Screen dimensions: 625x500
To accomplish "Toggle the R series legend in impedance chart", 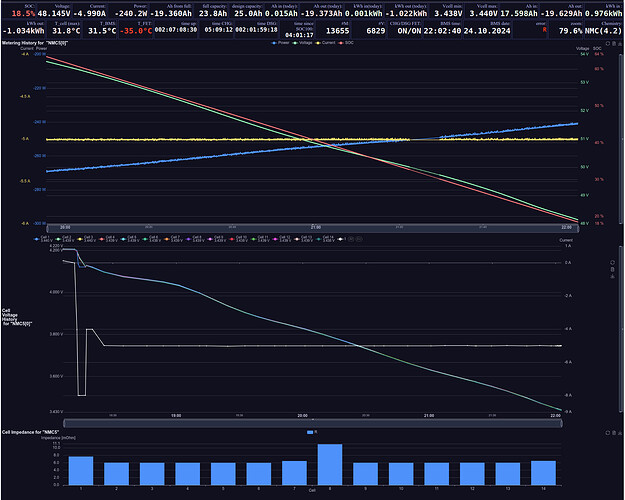I will [313, 432].
